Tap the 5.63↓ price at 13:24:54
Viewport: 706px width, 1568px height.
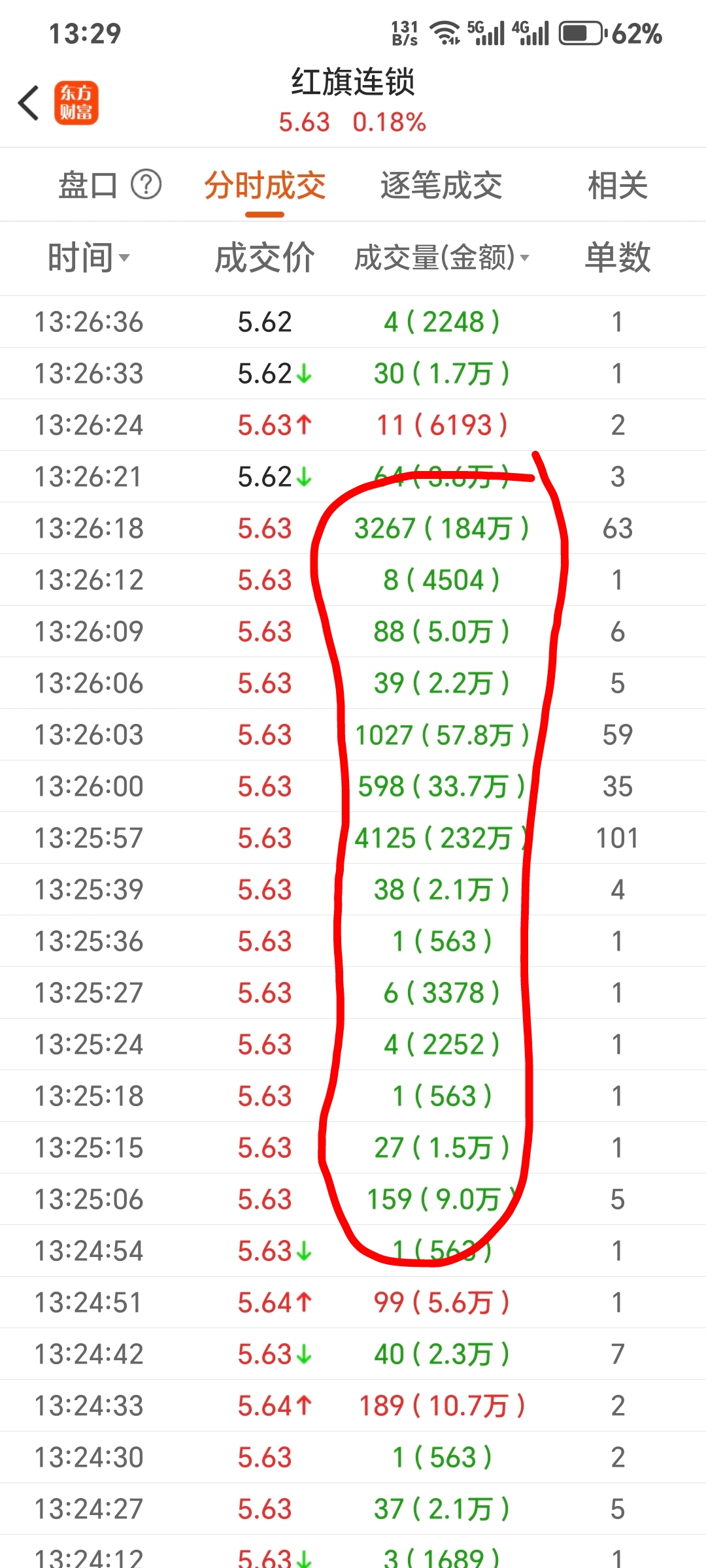pyautogui.click(x=275, y=1251)
